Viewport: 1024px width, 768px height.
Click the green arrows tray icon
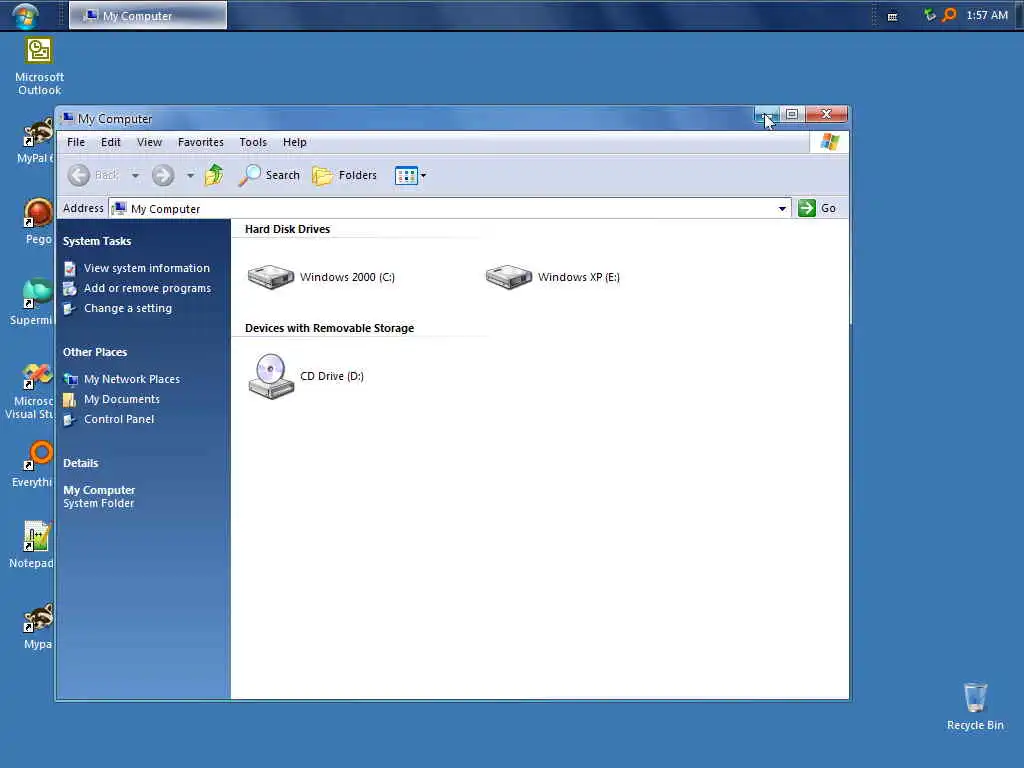pos(930,15)
